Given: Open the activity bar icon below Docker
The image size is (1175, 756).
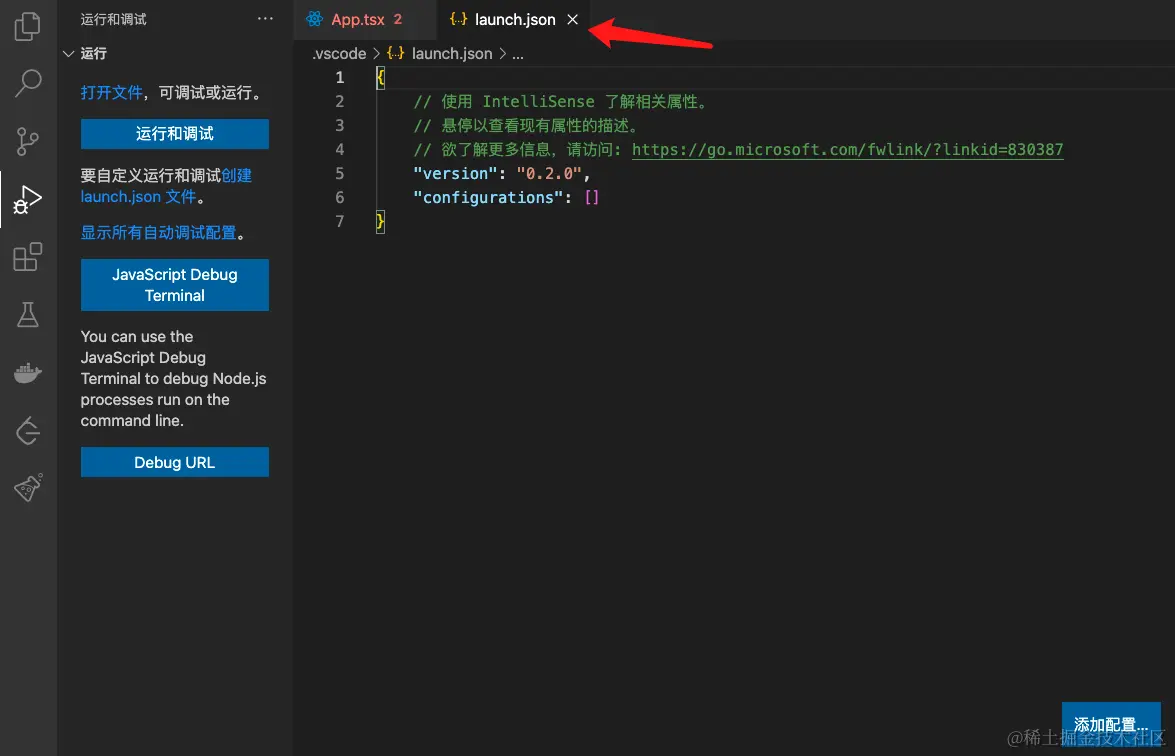Looking at the screenshot, I should [28, 431].
